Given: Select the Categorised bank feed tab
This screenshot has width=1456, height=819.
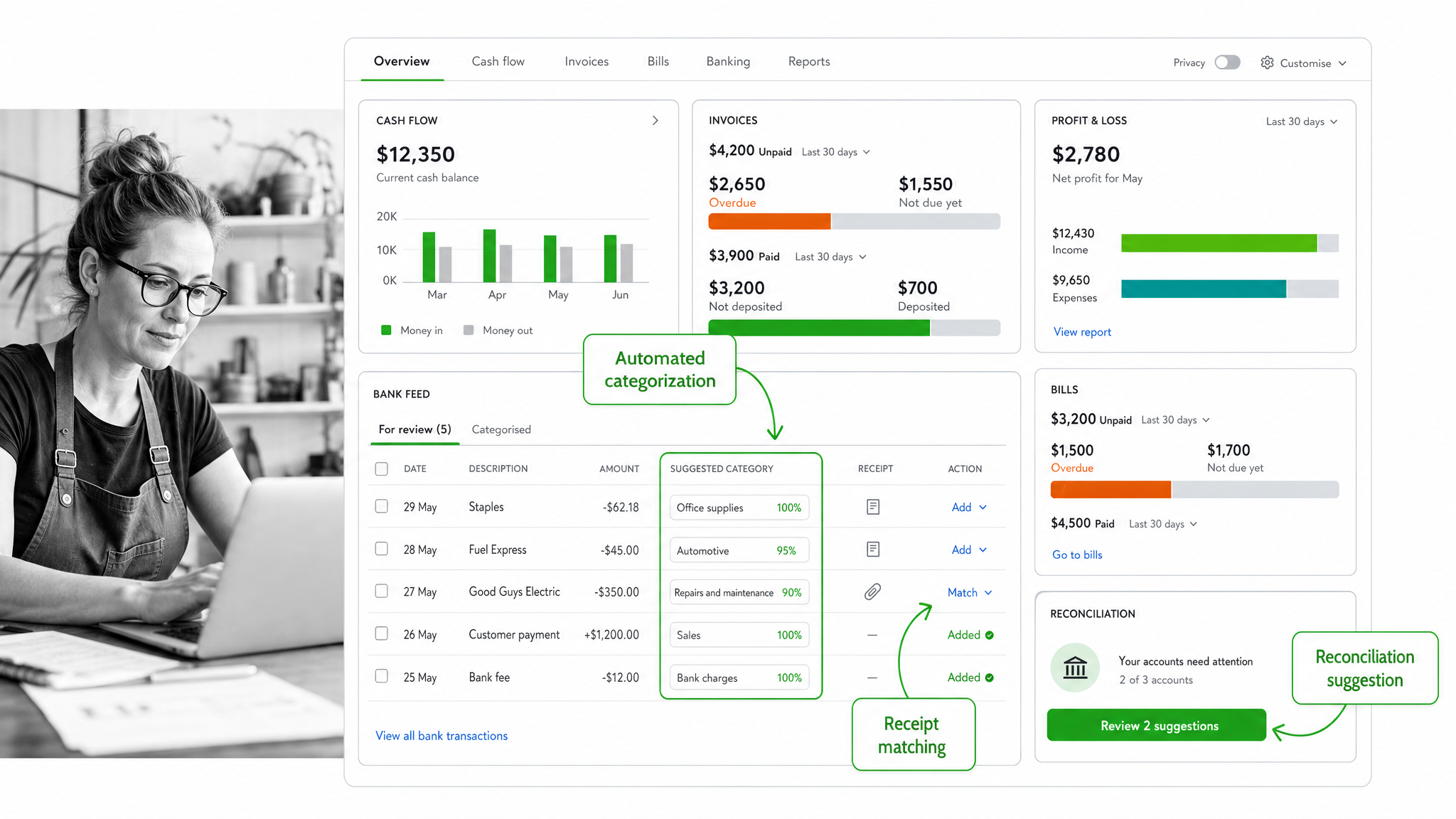Looking at the screenshot, I should (x=501, y=429).
